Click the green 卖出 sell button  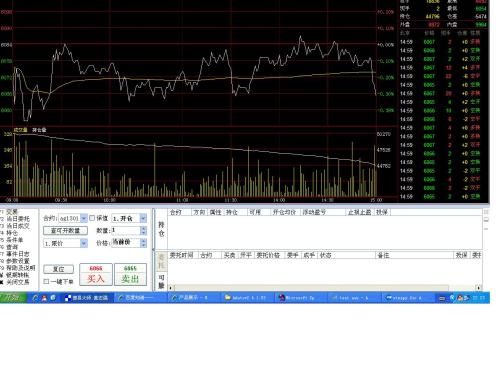click(x=130, y=275)
